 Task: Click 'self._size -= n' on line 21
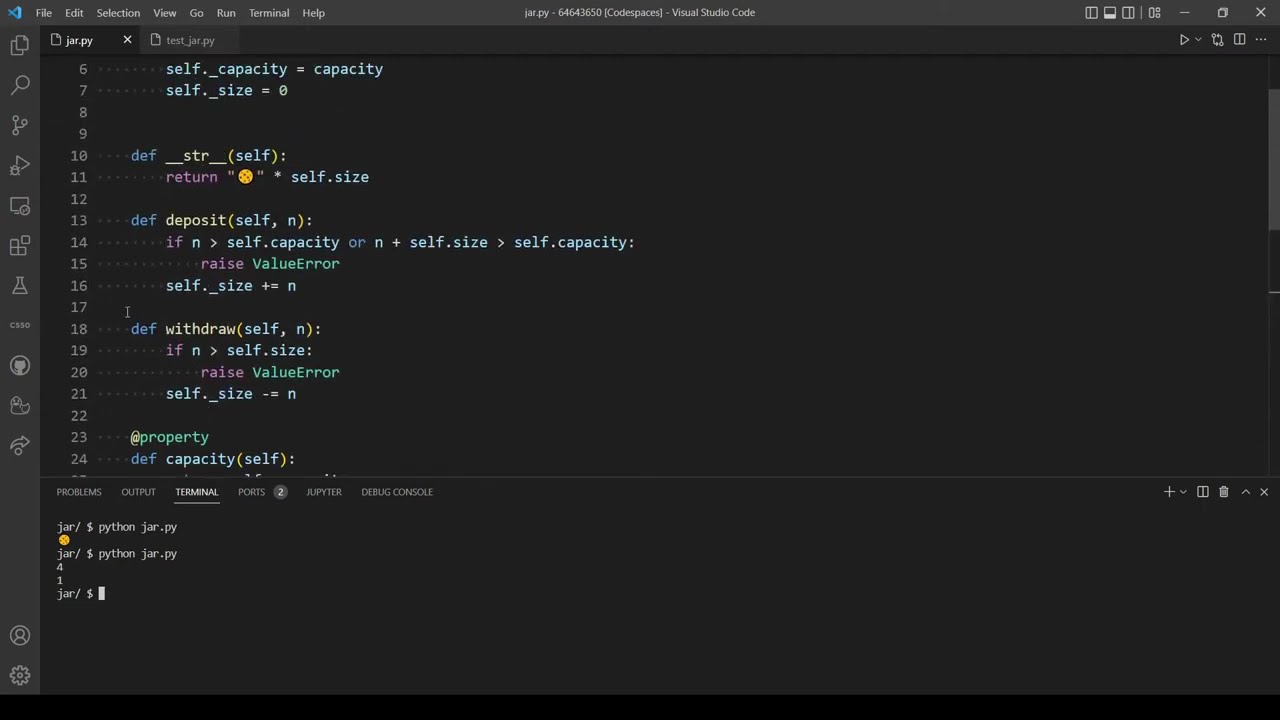tap(231, 394)
